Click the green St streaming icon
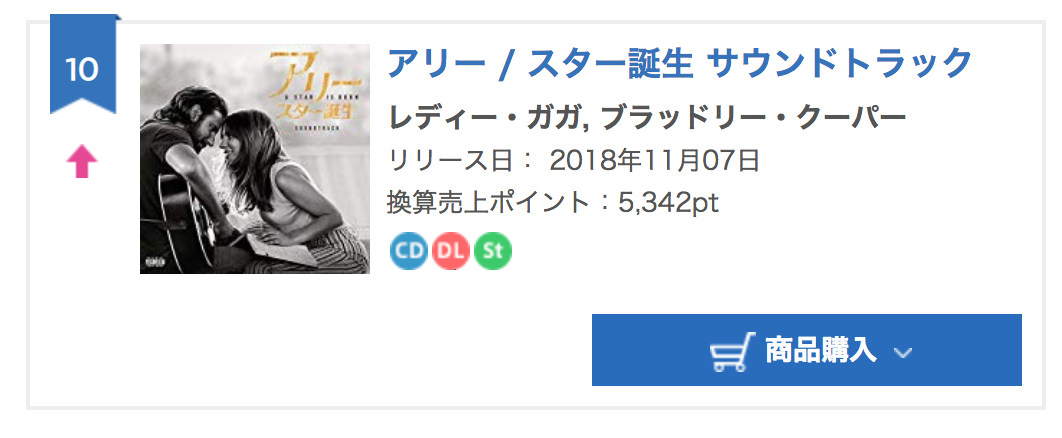Image resolution: width=1062 pixels, height=438 pixels. 493,251
